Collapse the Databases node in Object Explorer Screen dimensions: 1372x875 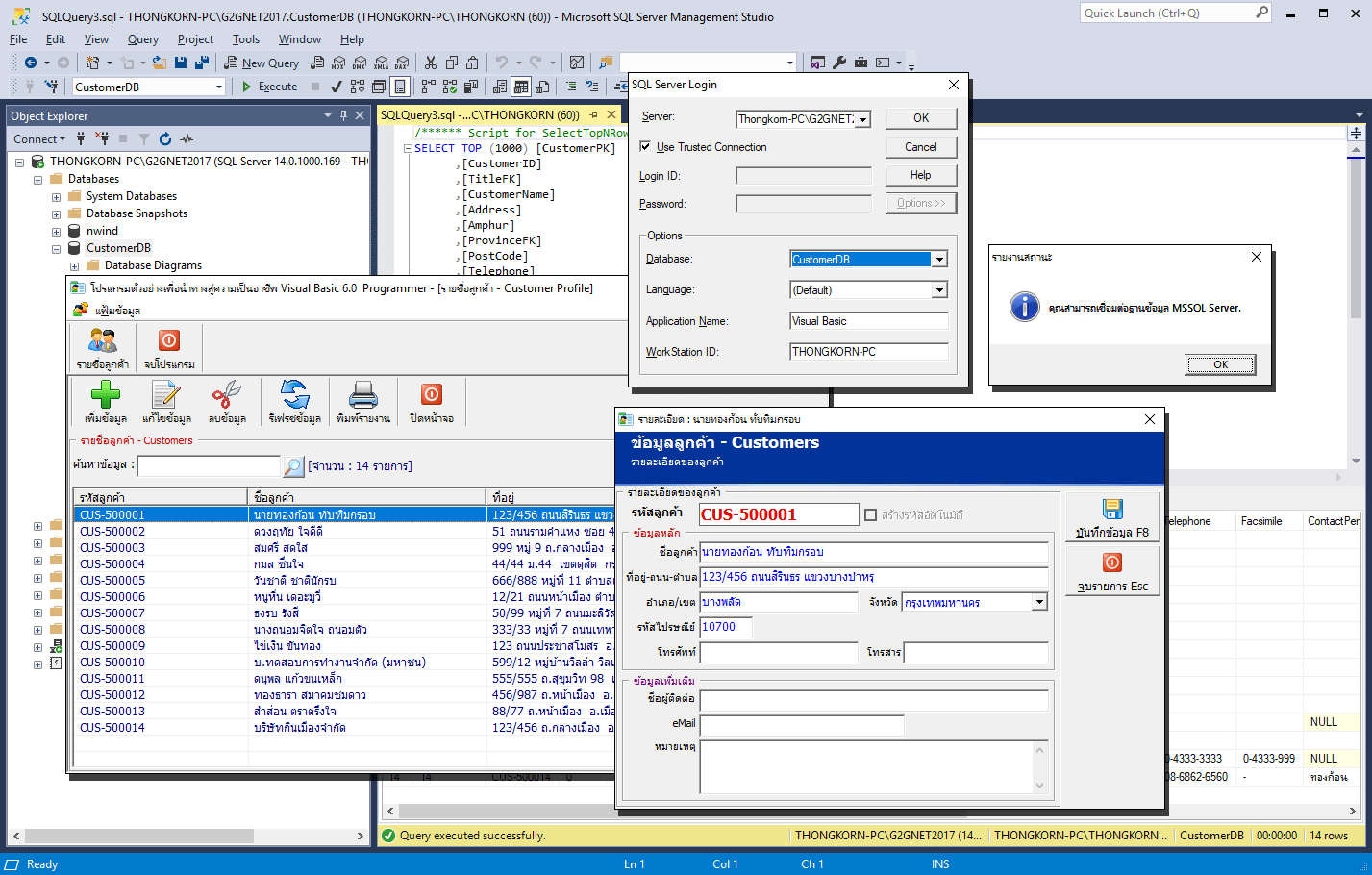pyautogui.click(x=37, y=180)
